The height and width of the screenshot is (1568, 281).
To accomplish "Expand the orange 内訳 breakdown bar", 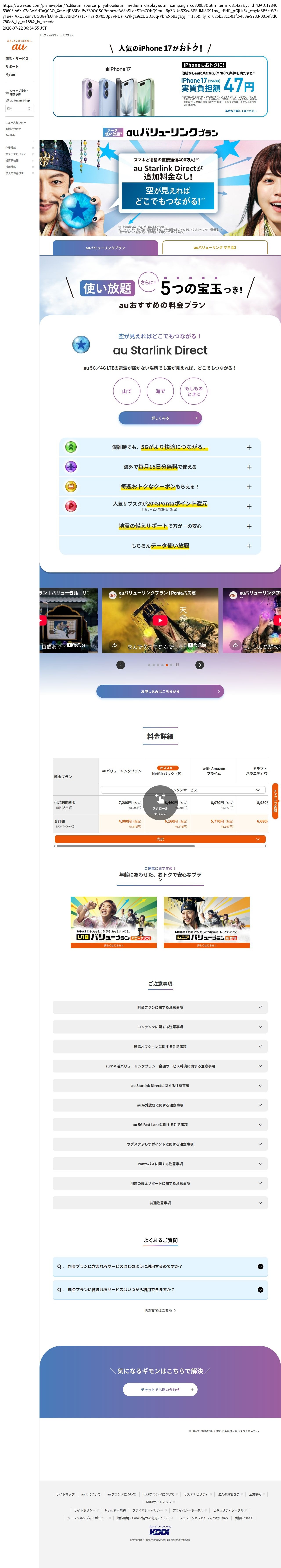I will pos(160,839).
